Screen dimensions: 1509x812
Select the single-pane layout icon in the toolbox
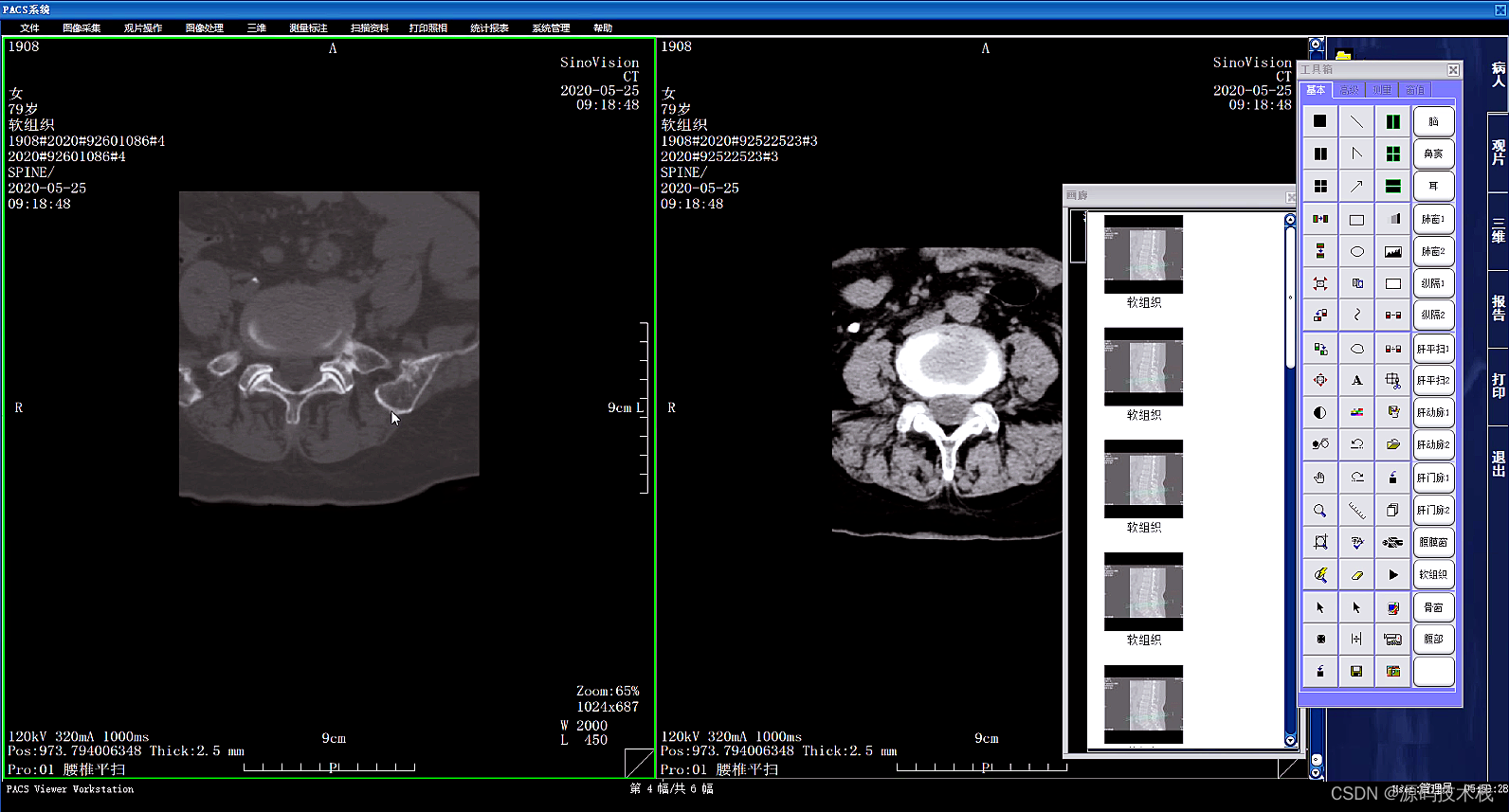point(1319,121)
